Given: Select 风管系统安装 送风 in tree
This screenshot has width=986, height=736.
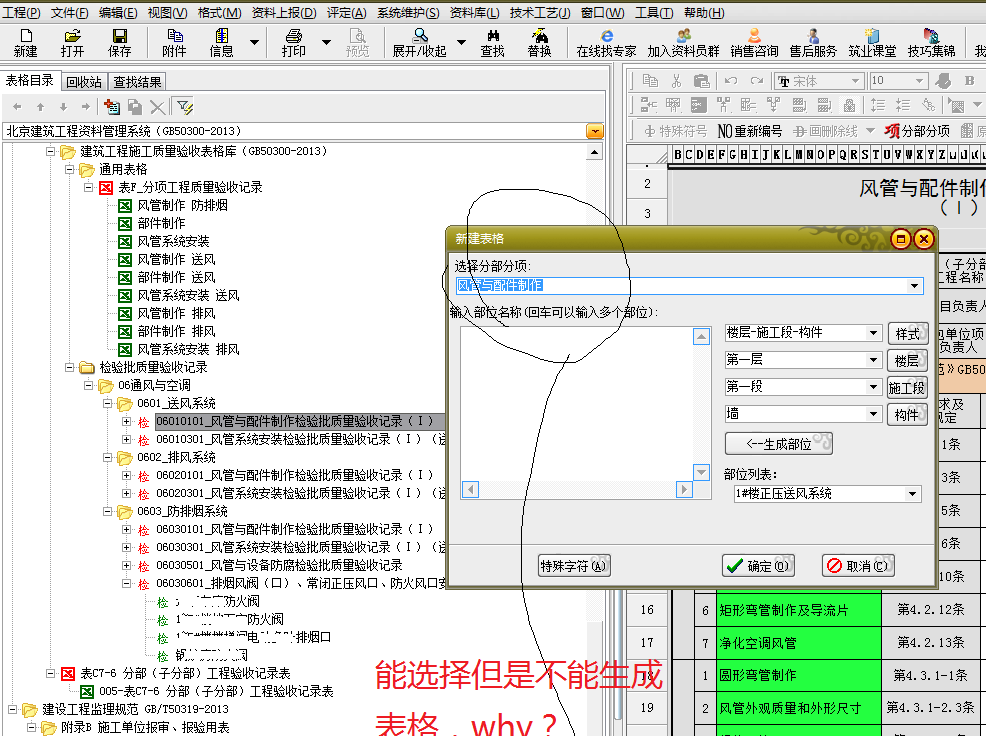Looking at the screenshot, I should coord(188,295).
